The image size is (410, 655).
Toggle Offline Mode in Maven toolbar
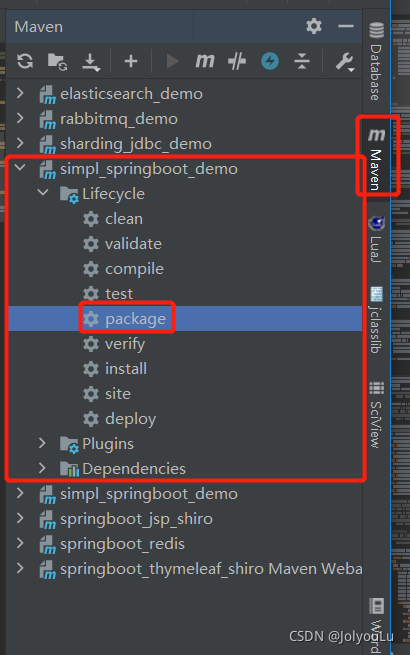(x=237, y=61)
